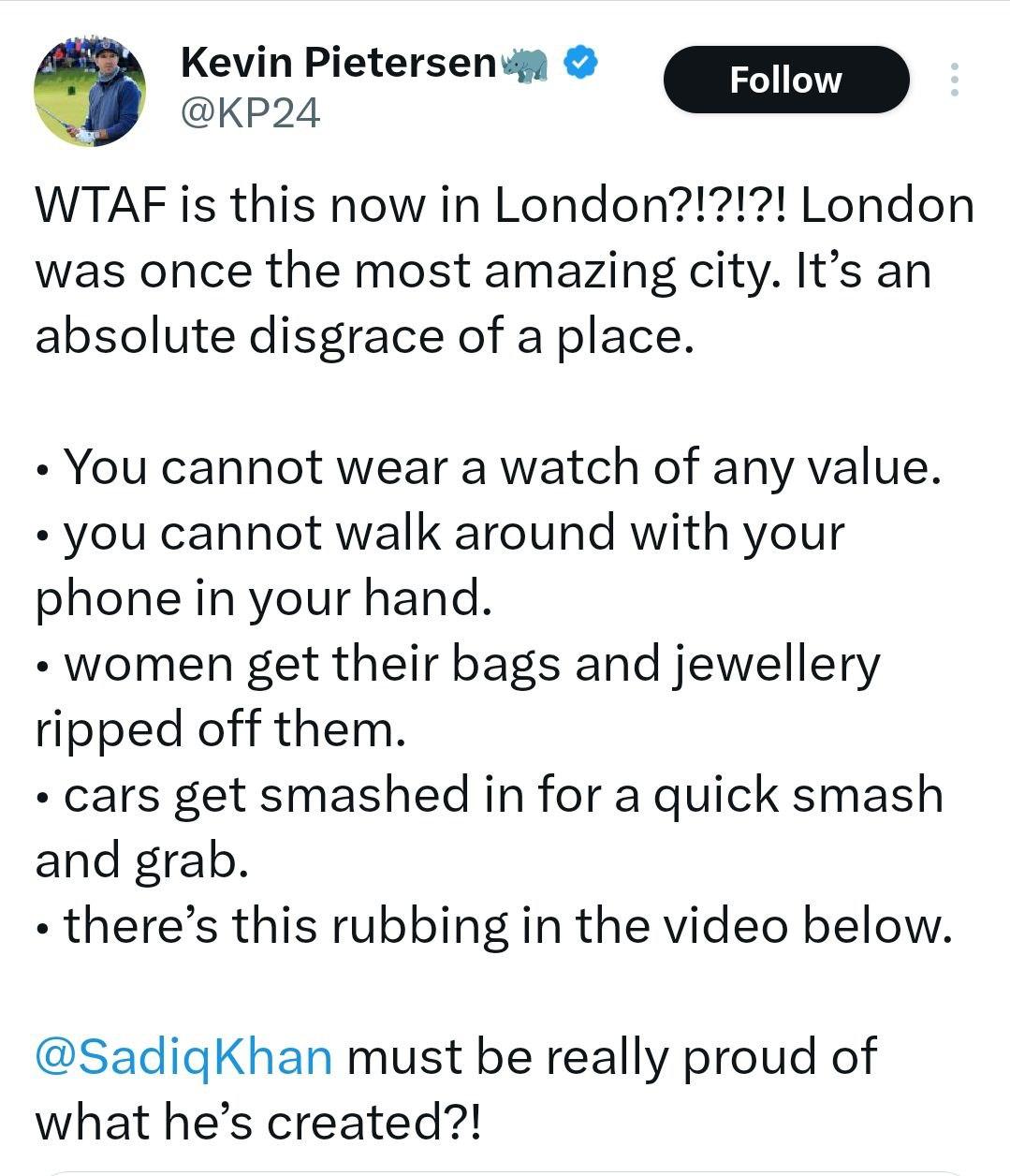
Task: Open Kevin Pietersen's profile picture
Action: point(90,91)
